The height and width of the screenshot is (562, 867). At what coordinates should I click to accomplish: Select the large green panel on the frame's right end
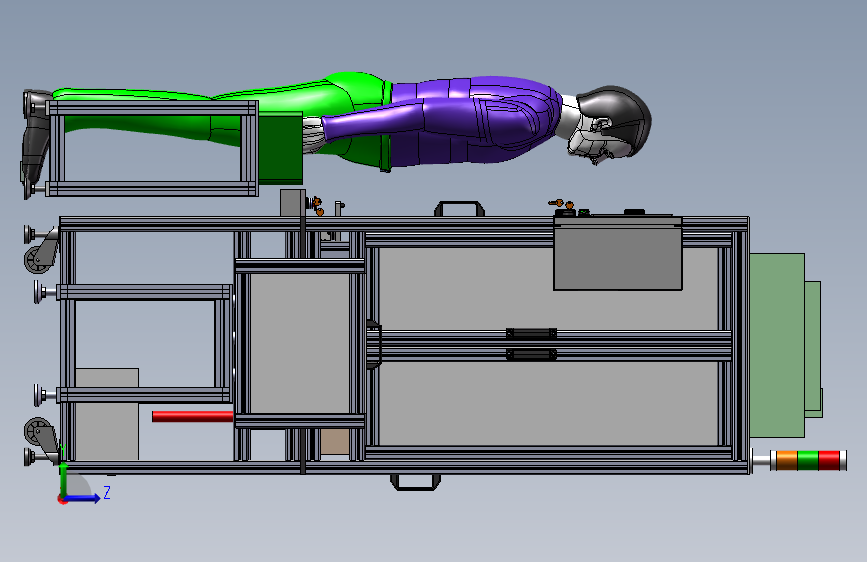coord(777,346)
